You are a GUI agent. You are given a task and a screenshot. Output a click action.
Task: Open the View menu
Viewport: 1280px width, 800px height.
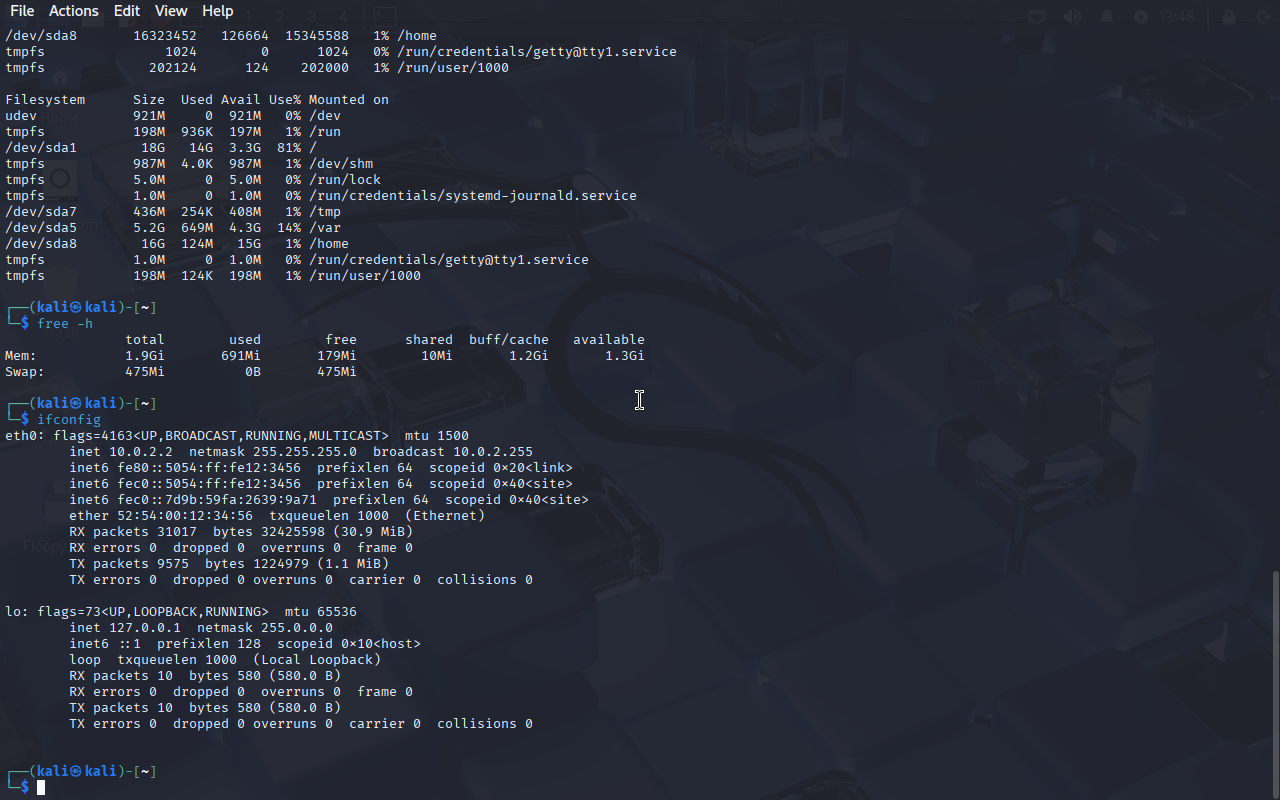[x=171, y=11]
